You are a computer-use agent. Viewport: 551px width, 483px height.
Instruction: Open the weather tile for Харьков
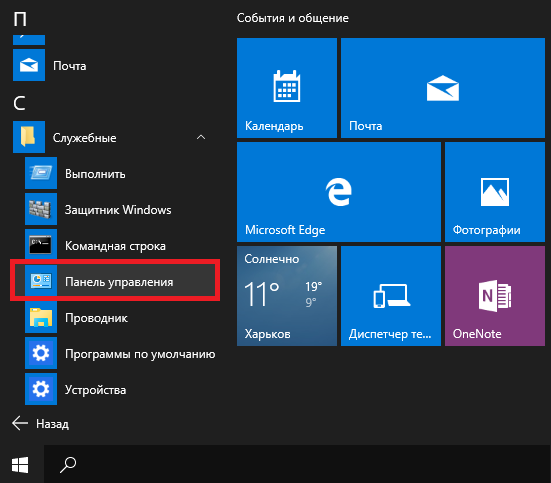(287, 296)
